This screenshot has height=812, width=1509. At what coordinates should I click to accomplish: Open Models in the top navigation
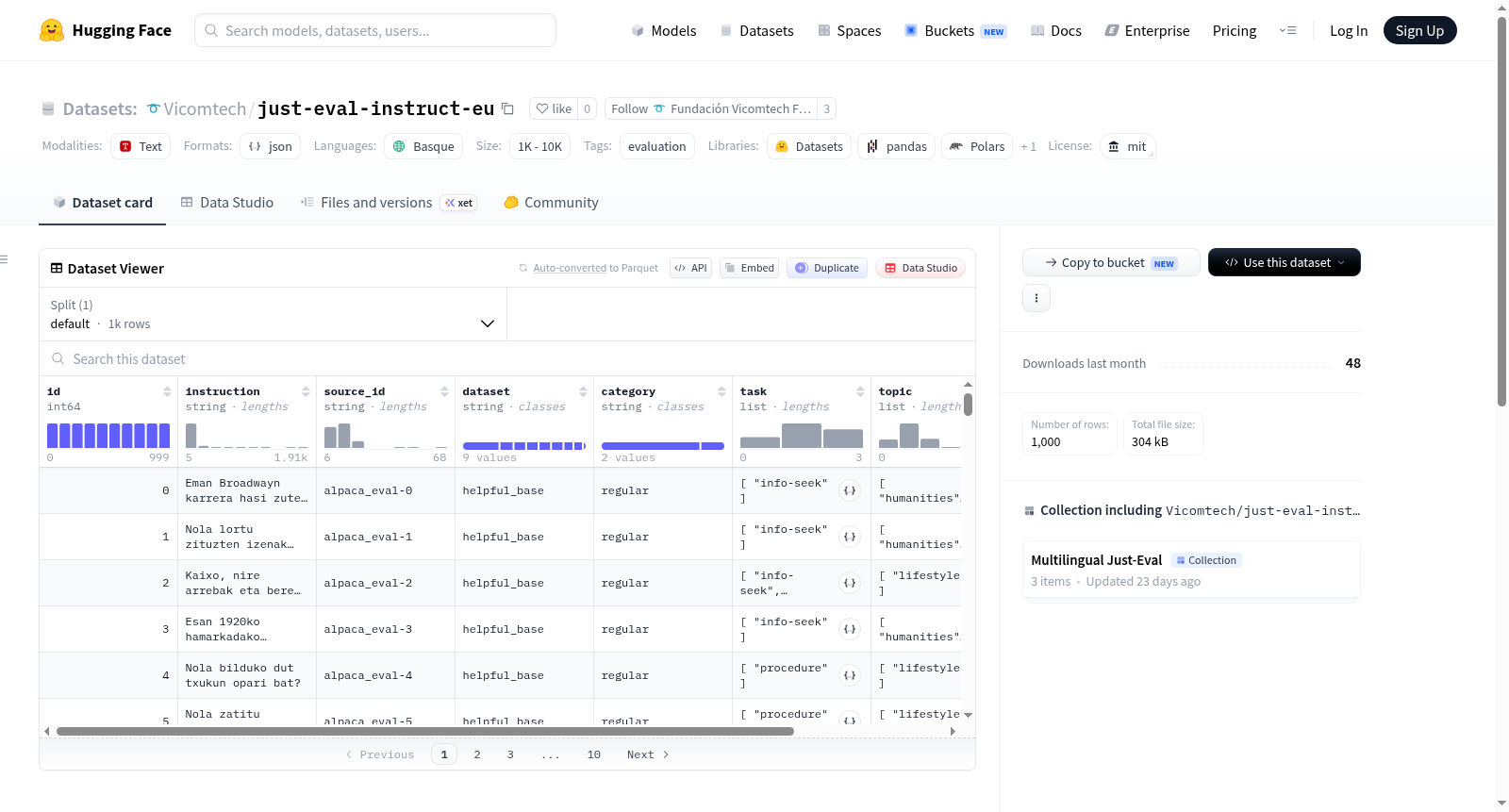pyautogui.click(x=664, y=31)
